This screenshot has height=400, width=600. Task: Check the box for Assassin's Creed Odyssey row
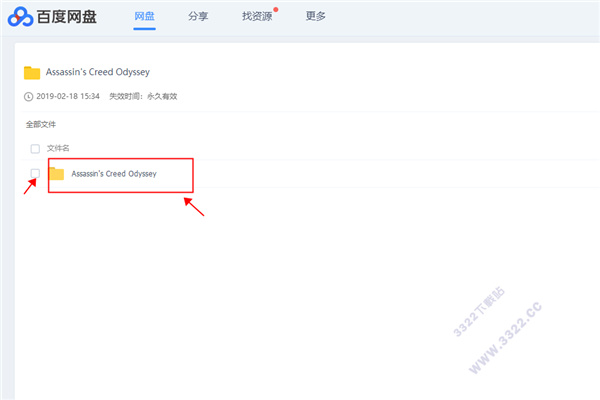(35, 173)
